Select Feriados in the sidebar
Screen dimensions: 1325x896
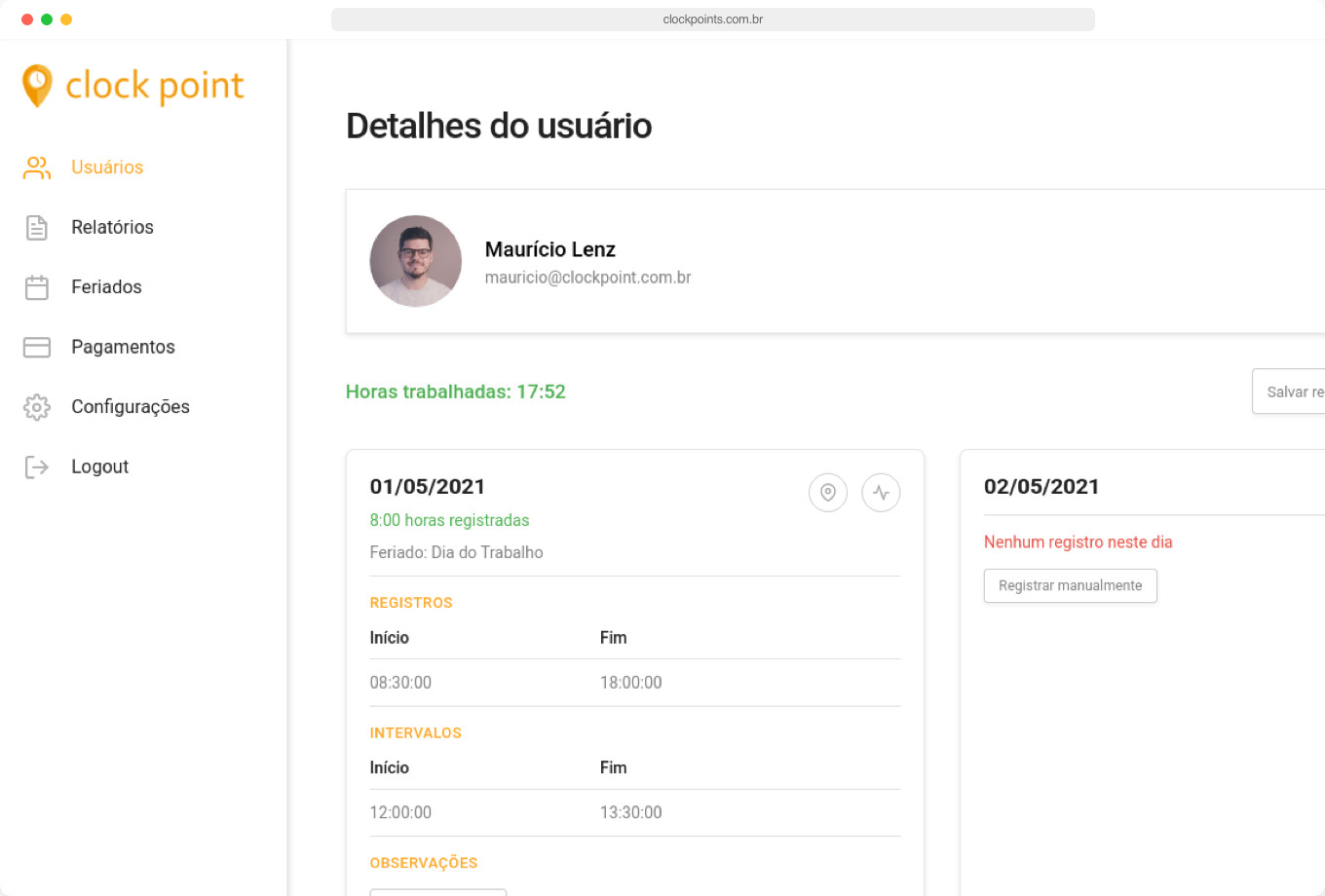(x=106, y=287)
